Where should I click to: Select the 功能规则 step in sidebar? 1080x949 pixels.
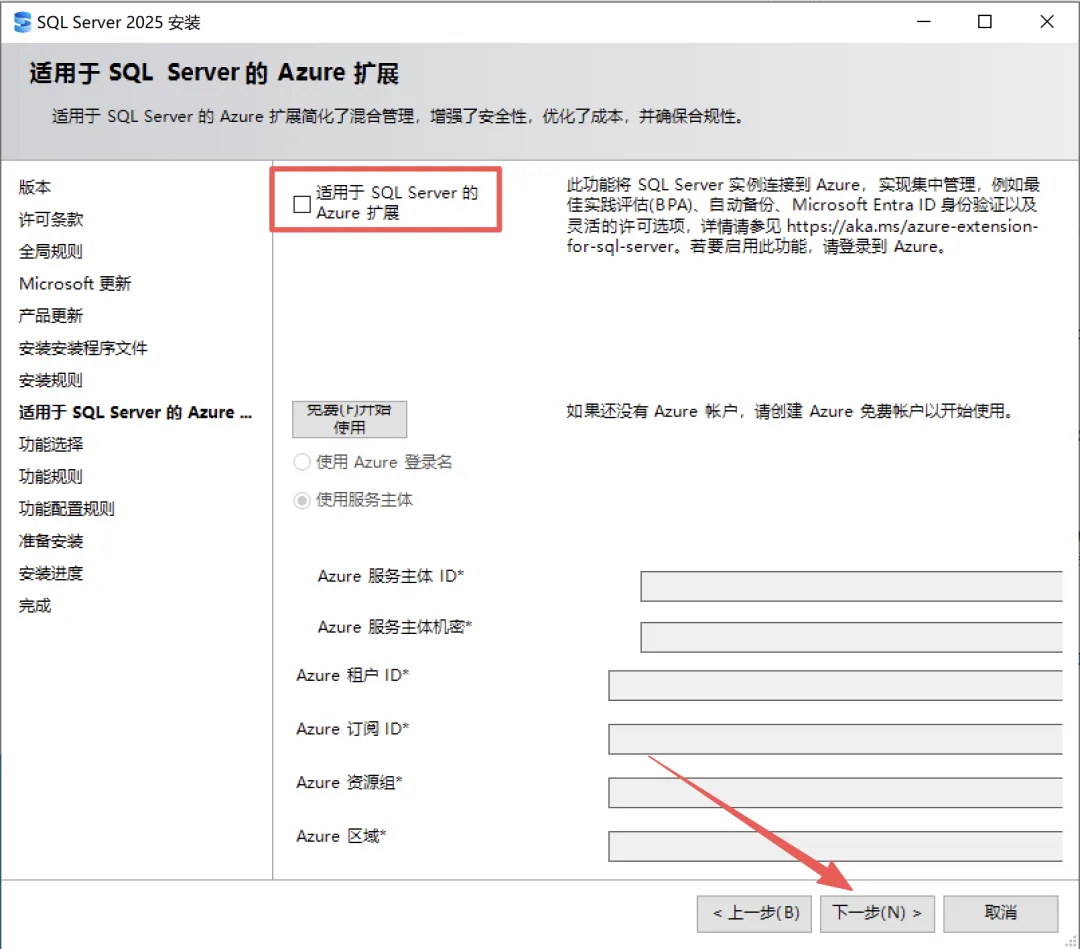[50, 477]
